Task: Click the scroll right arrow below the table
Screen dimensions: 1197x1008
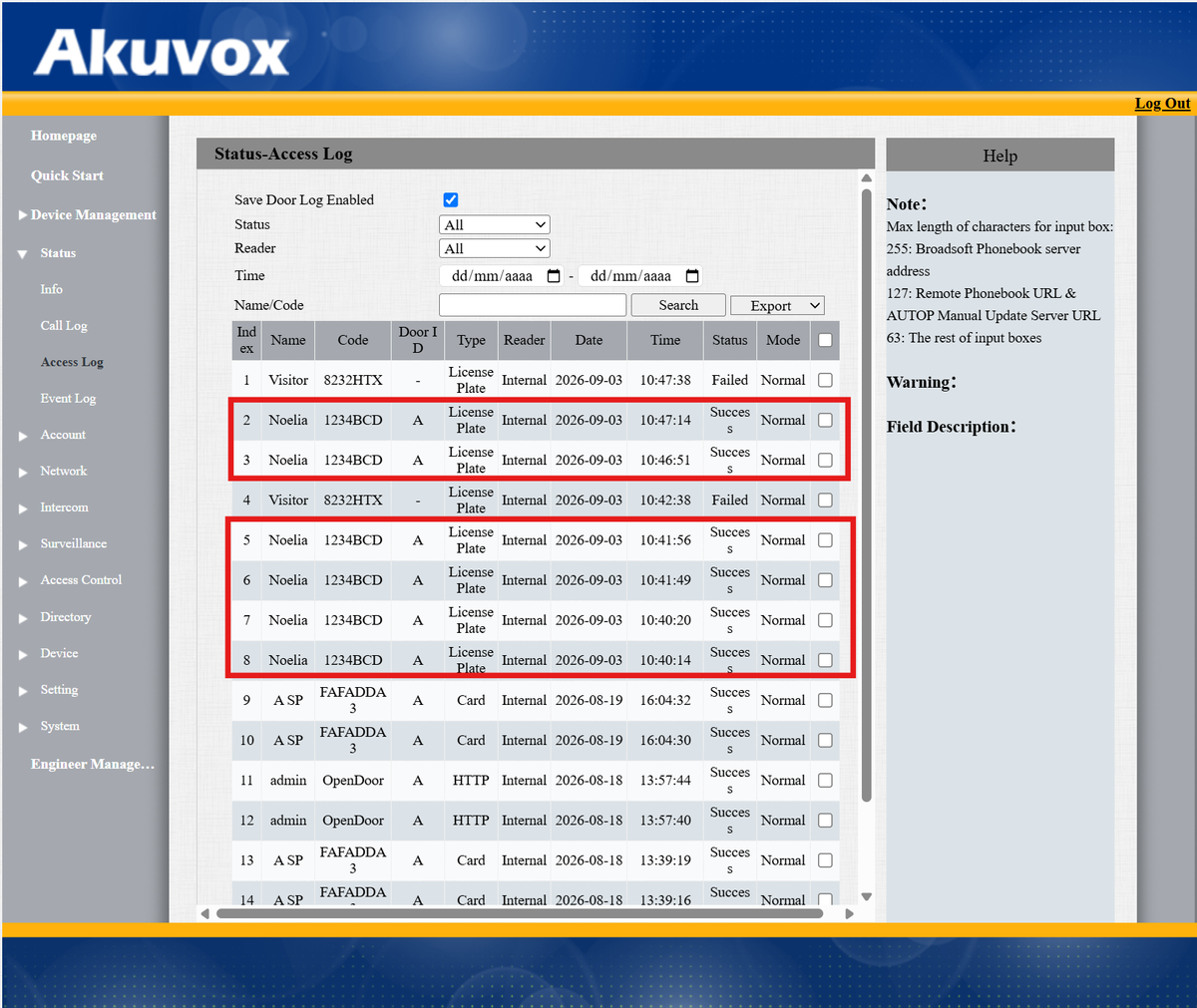Action: (849, 913)
